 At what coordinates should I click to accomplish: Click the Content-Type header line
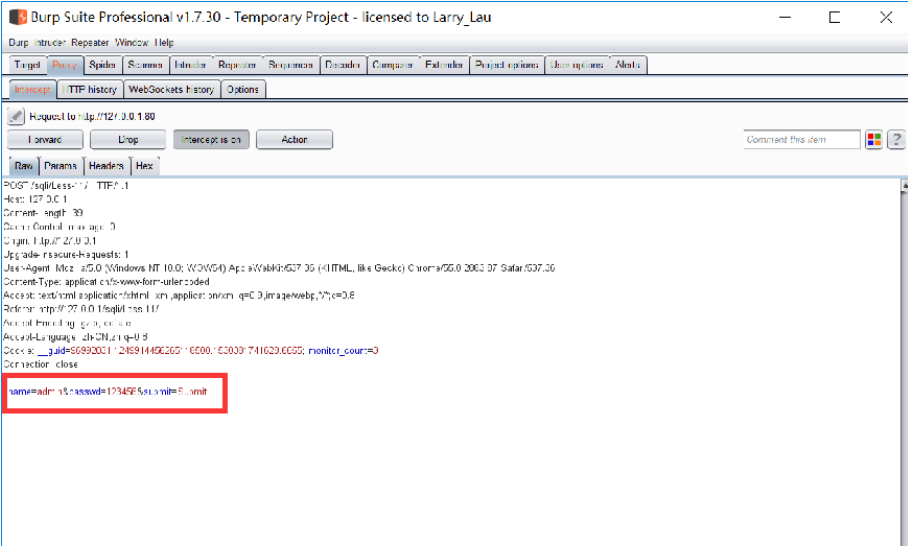coord(107,282)
